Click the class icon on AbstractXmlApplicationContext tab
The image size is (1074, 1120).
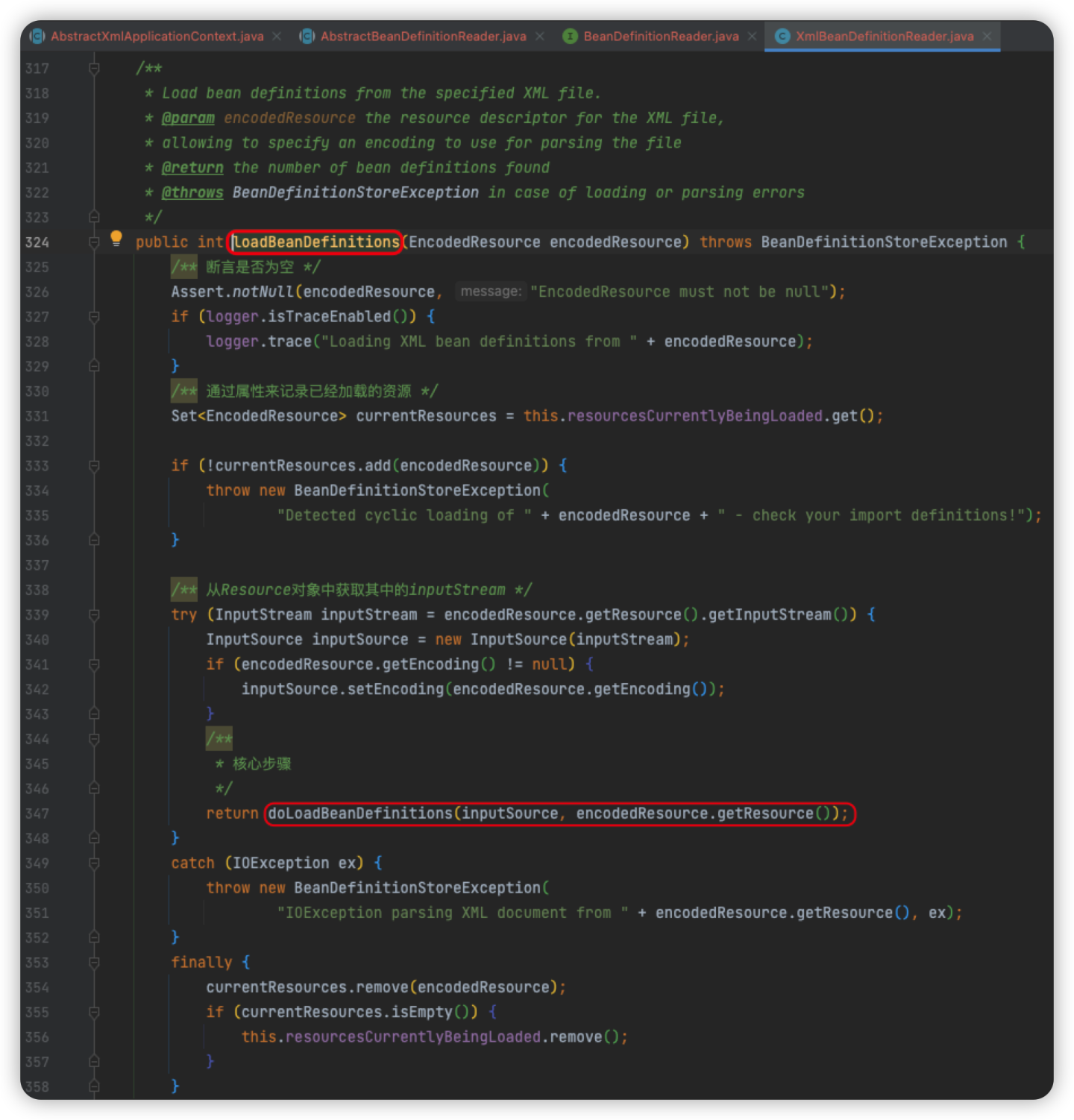(x=37, y=37)
